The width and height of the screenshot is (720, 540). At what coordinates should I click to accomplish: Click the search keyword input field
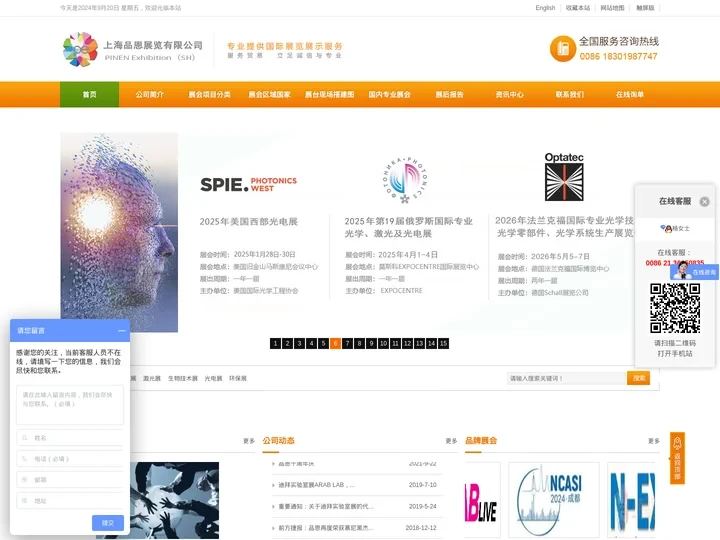coord(567,378)
